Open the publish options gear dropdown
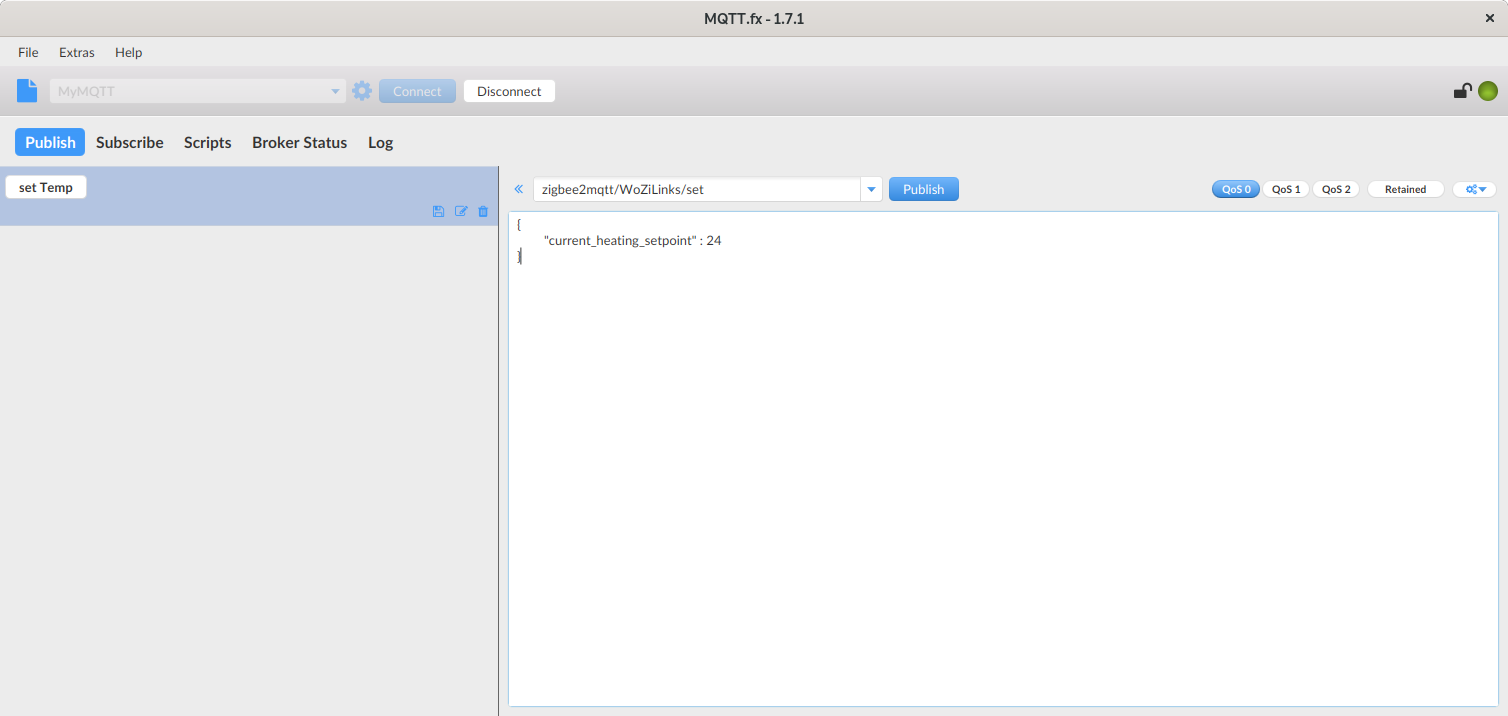1508x716 pixels. tap(1475, 189)
